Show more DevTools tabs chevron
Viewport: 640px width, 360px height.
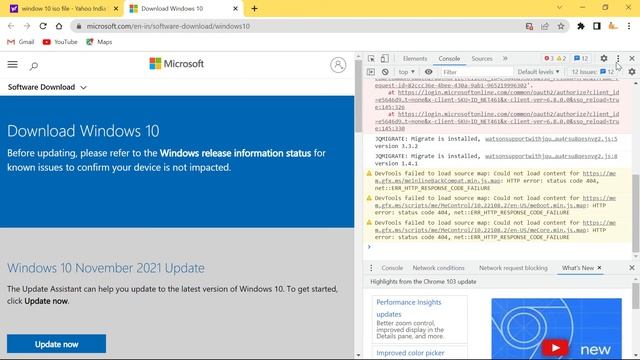coord(505,58)
